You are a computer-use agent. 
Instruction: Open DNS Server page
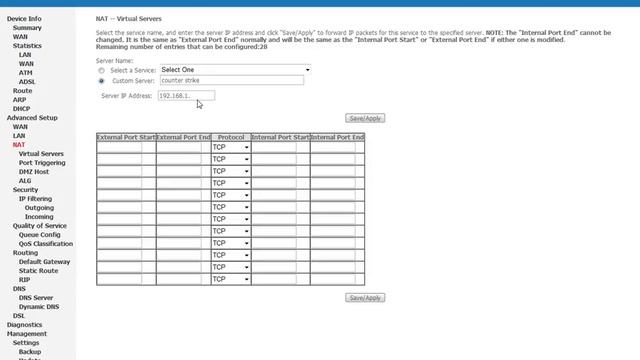pyautogui.click(x=36, y=298)
